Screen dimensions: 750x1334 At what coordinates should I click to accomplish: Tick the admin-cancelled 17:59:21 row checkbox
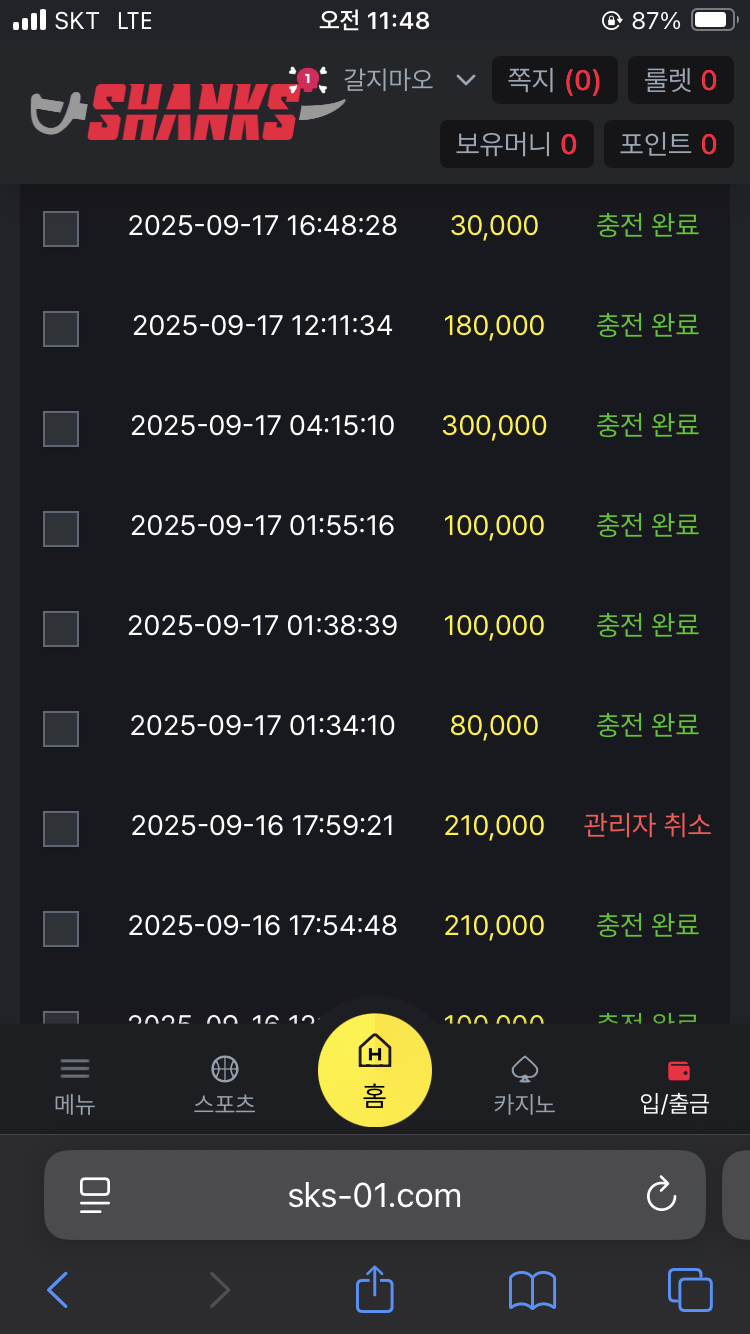click(61, 829)
